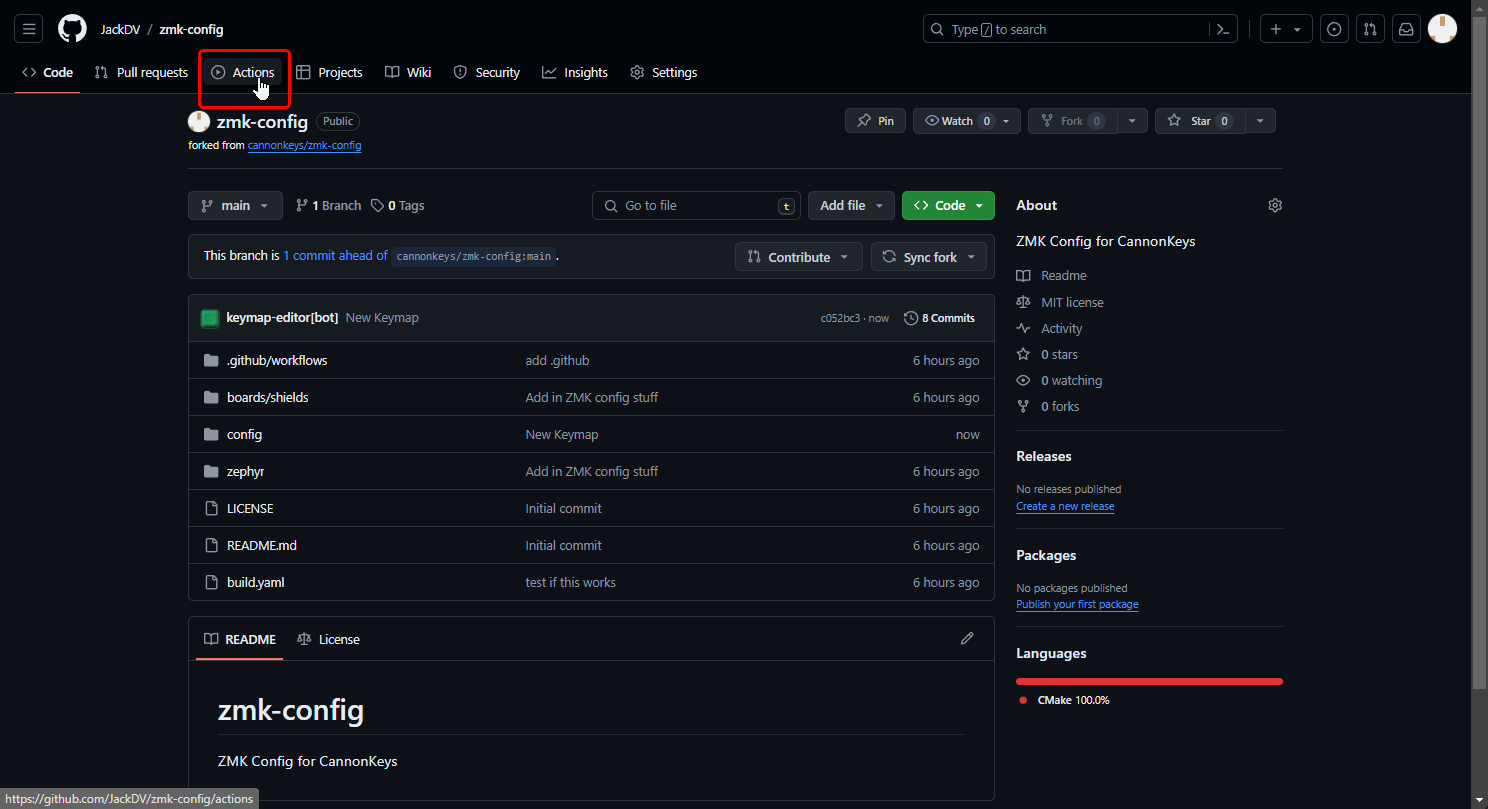Expand the main branch dropdown
The height and width of the screenshot is (809, 1488).
click(235, 205)
